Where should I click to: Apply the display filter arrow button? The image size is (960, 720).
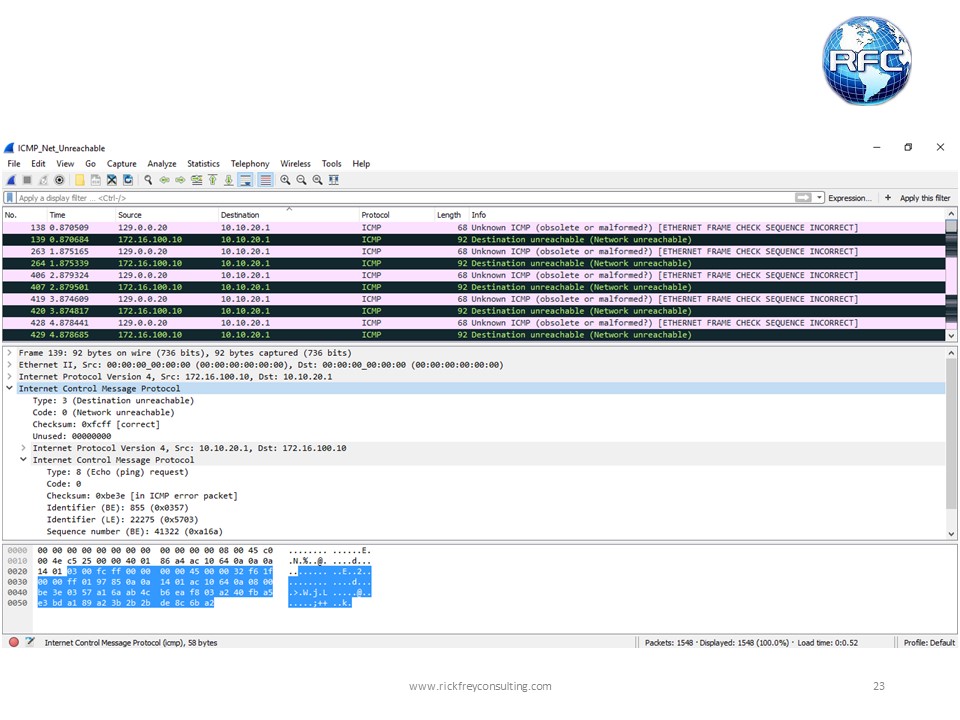803,198
